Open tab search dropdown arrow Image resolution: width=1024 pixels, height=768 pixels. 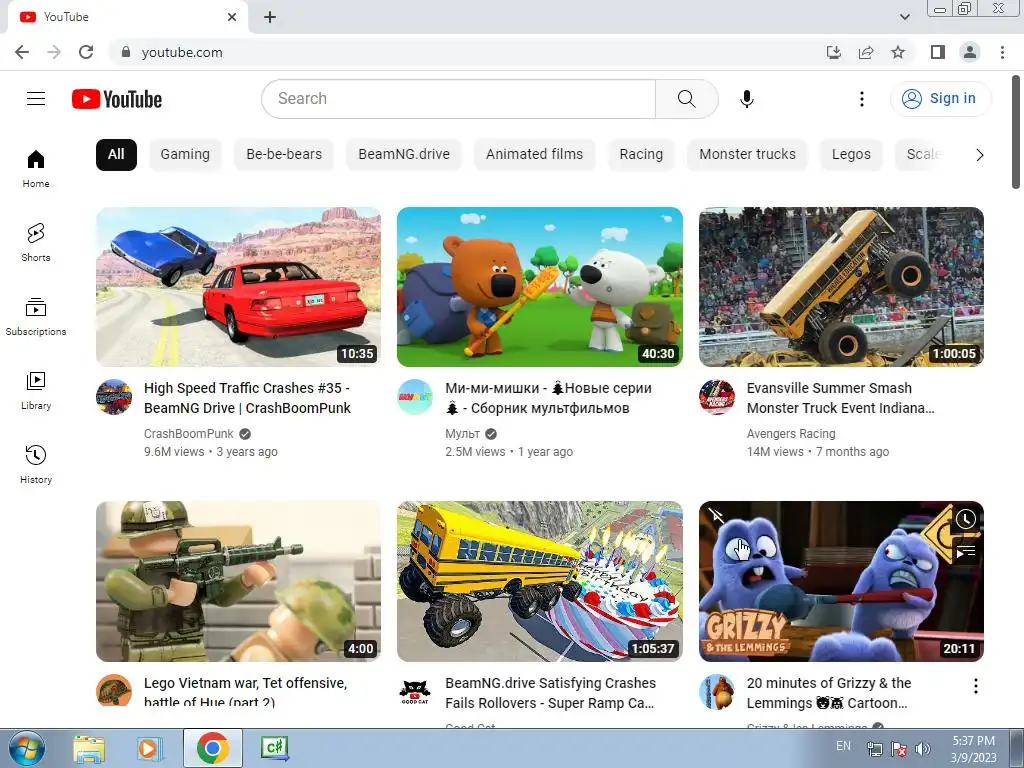(x=904, y=17)
